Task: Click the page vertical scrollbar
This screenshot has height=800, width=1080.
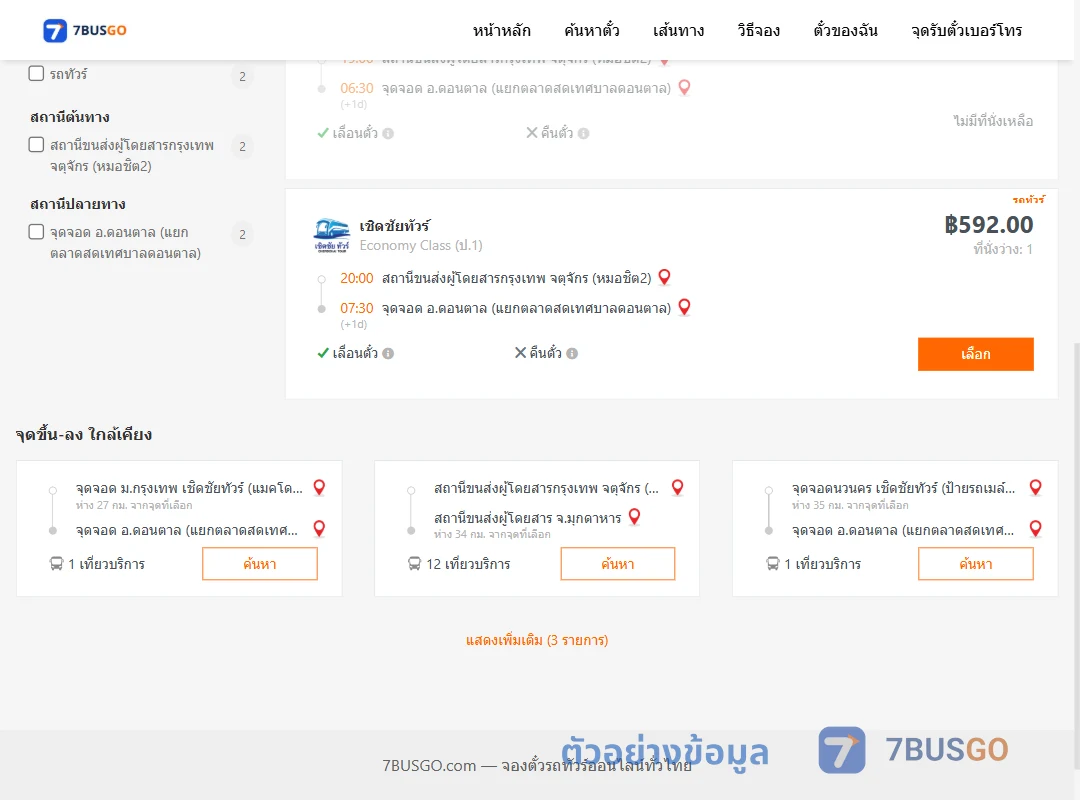Action: [1077, 555]
